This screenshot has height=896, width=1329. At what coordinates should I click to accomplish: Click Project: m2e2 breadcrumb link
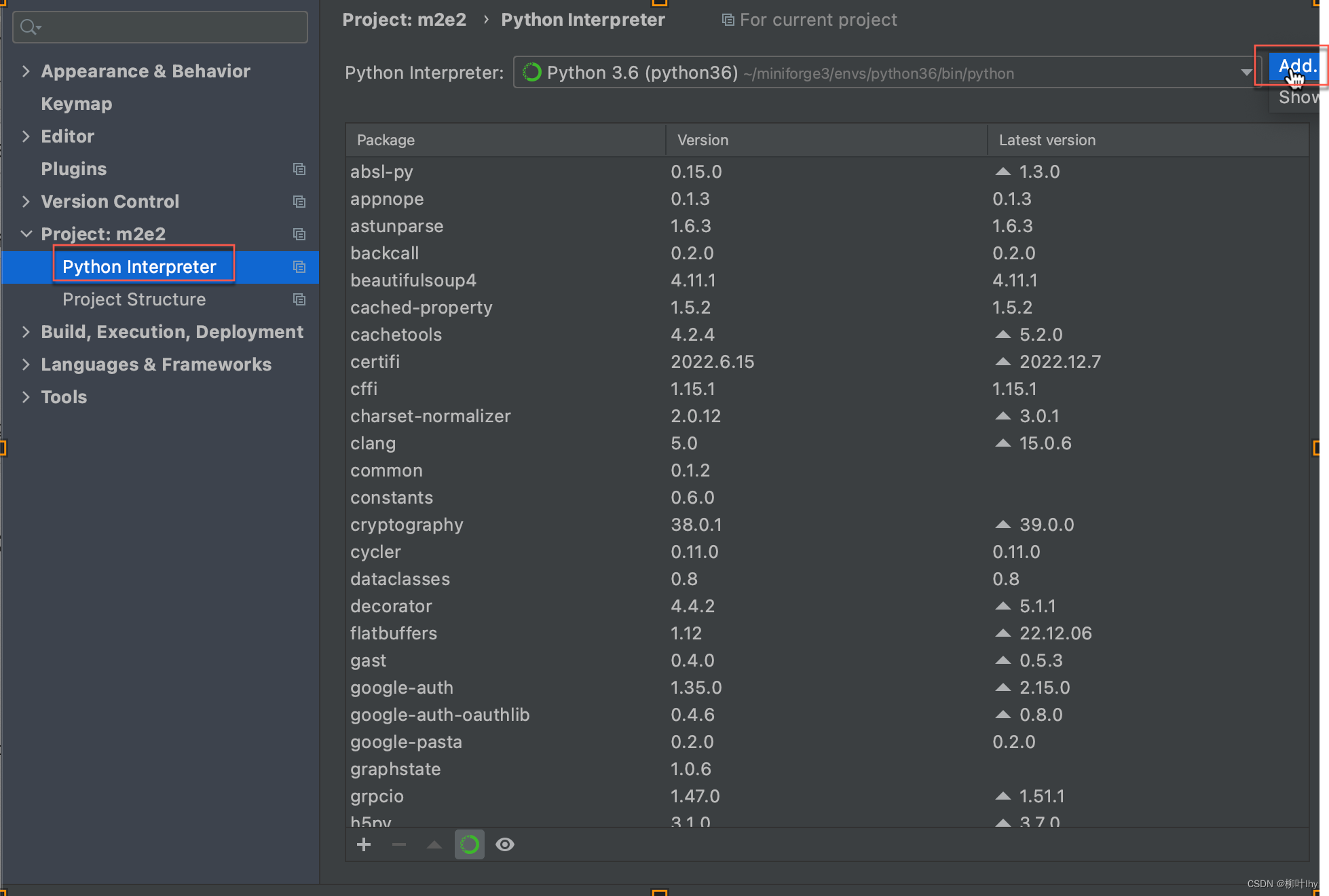point(404,20)
